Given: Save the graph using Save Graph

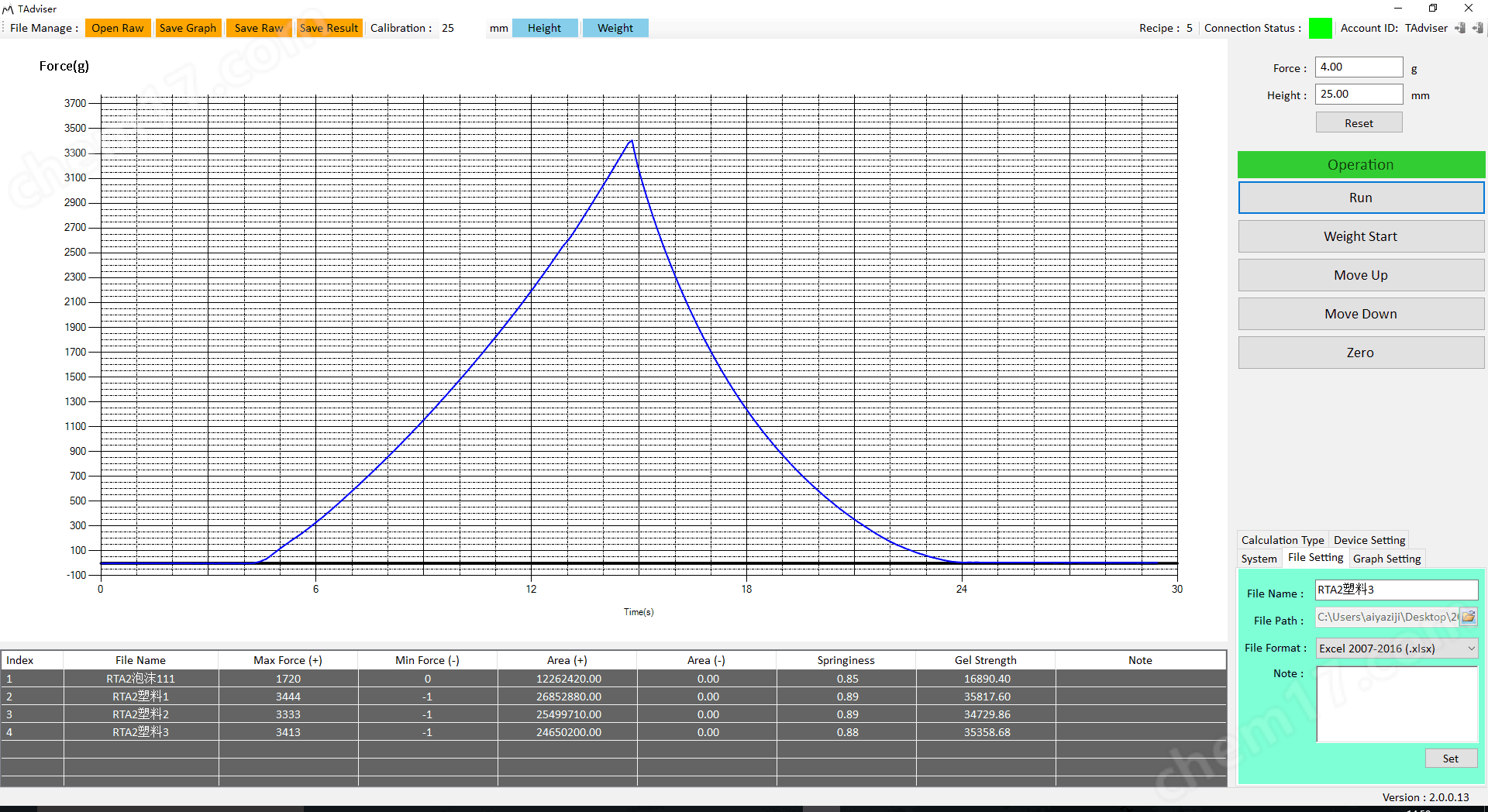Looking at the screenshot, I should tap(188, 28).
